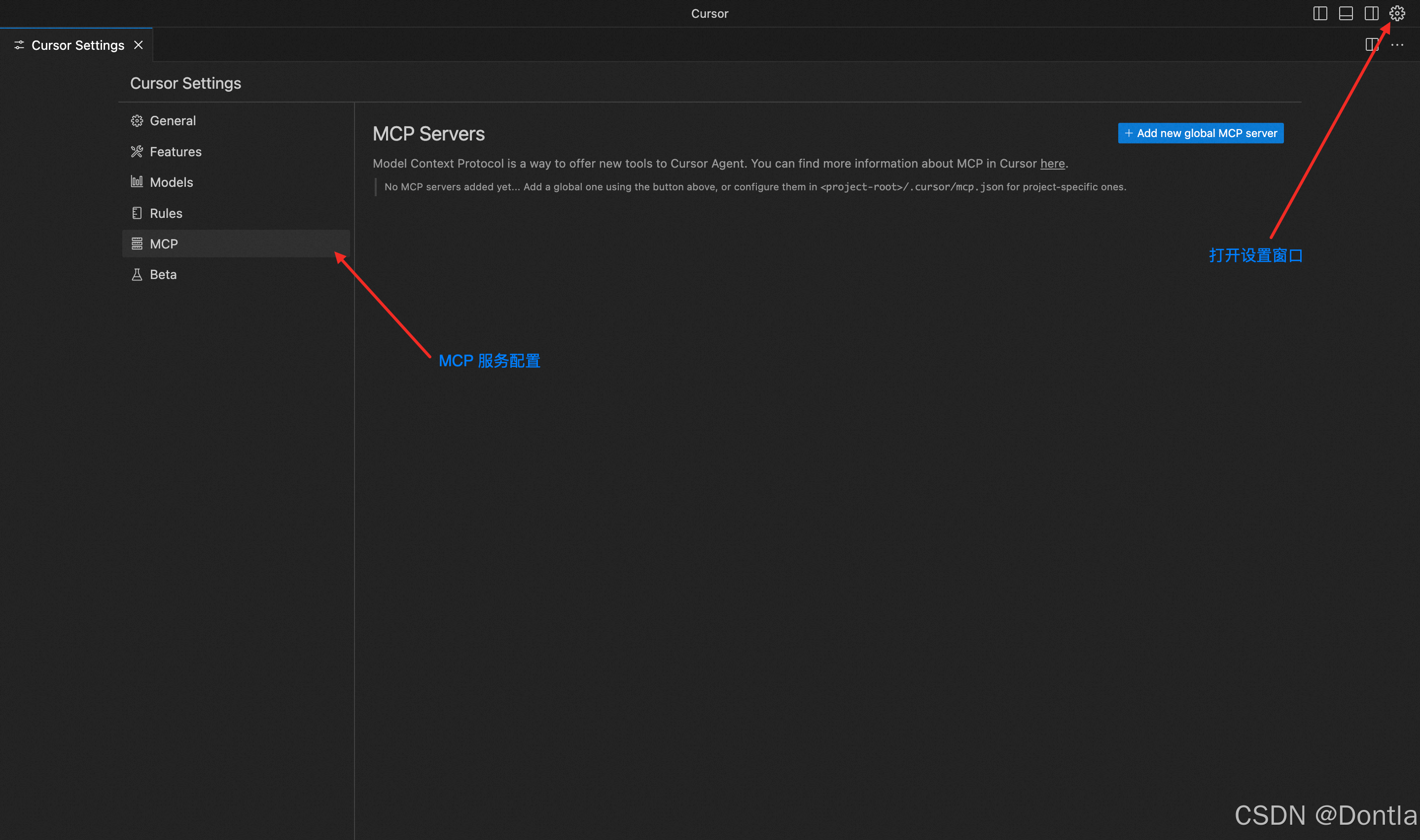Toggle the right AI pane layout icon
The height and width of the screenshot is (840, 1420).
[x=1371, y=13]
